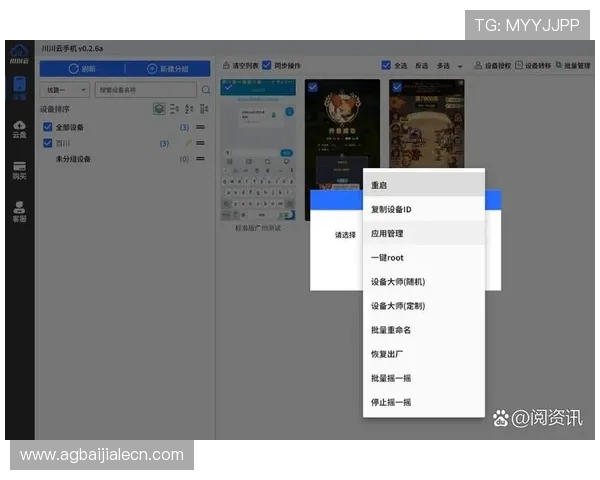
Task: Click the pencil edit icon for 百川 group
Action: point(188,143)
